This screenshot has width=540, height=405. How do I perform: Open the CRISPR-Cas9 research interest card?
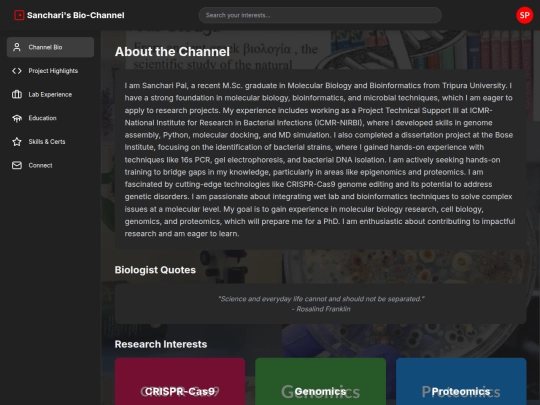pos(180,381)
